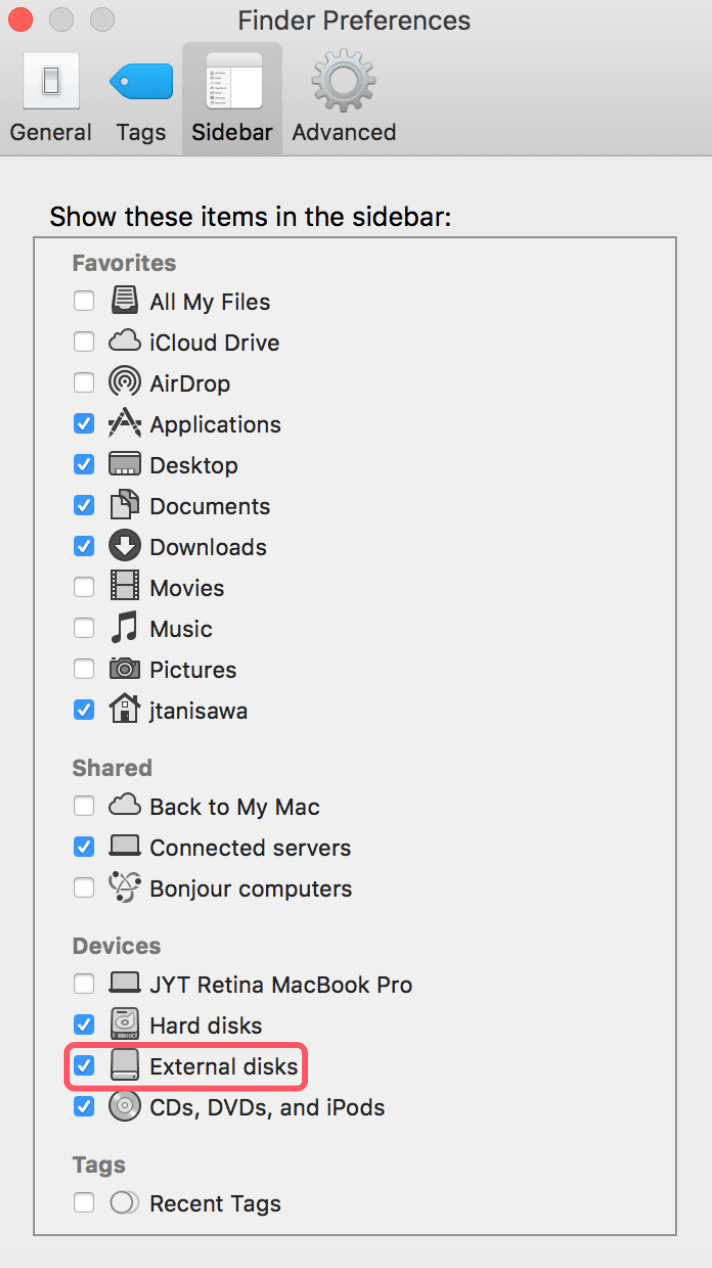This screenshot has height=1268, width=712.
Task: Click the iCloud Drive cloud icon
Action: click(124, 341)
